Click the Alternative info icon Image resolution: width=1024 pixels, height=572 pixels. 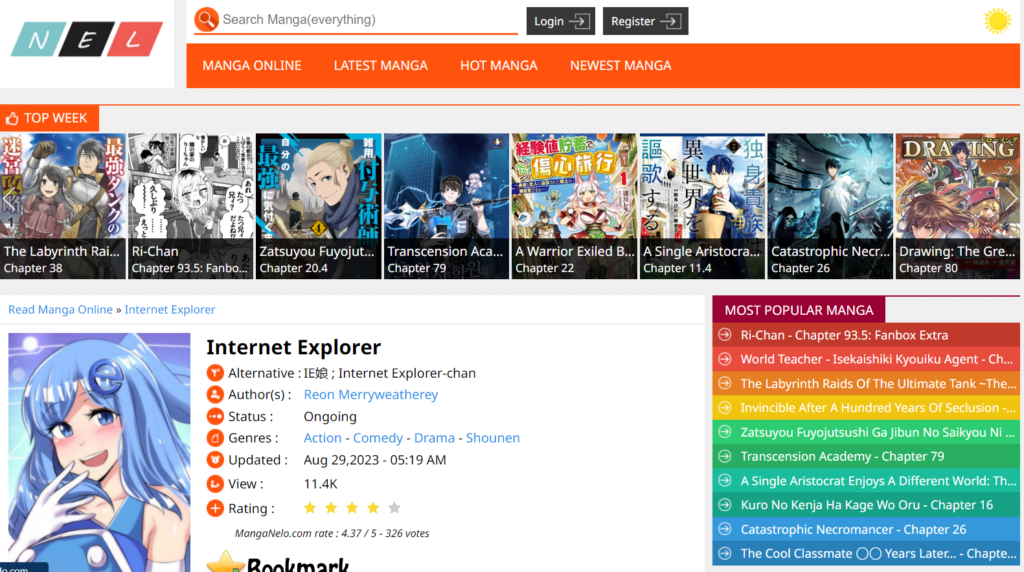click(x=215, y=373)
